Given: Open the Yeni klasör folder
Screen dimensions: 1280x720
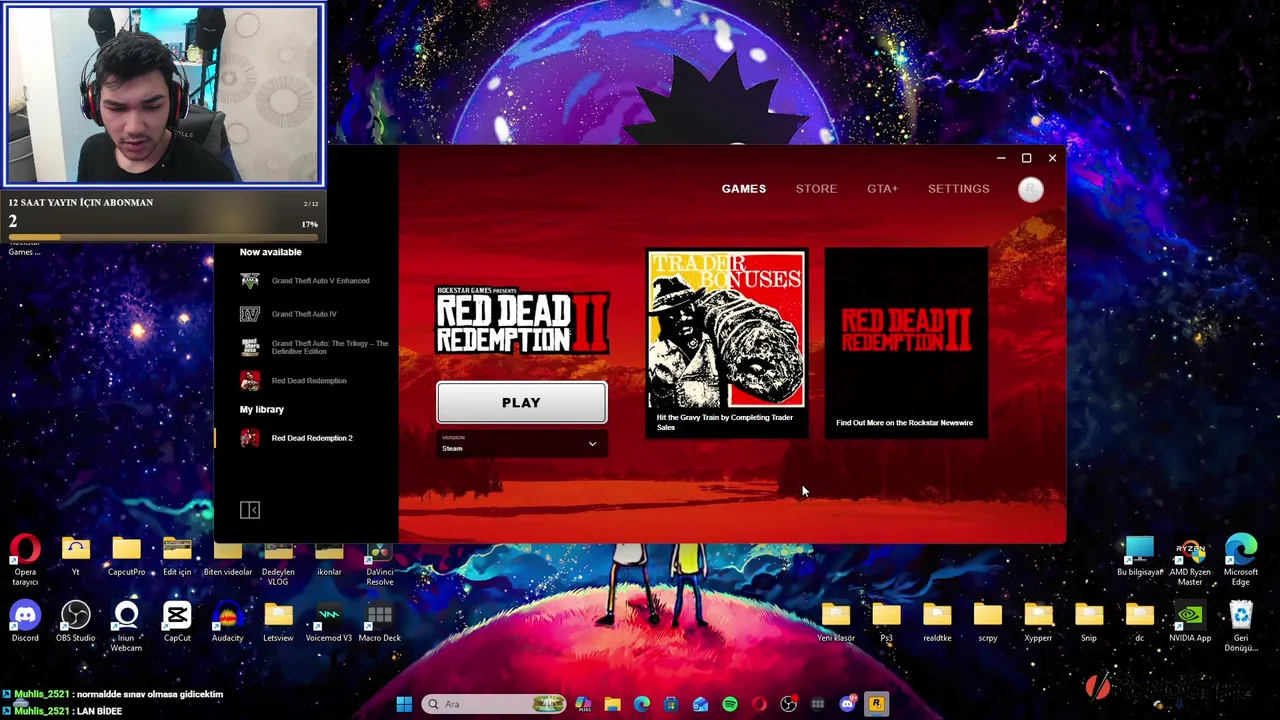Looking at the screenshot, I should [x=836, y=622].
